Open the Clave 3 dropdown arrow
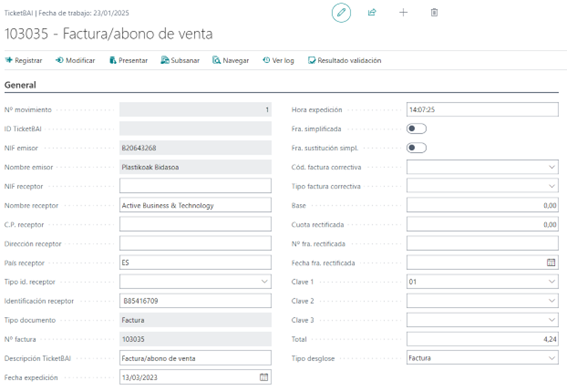 coord(551,320)
